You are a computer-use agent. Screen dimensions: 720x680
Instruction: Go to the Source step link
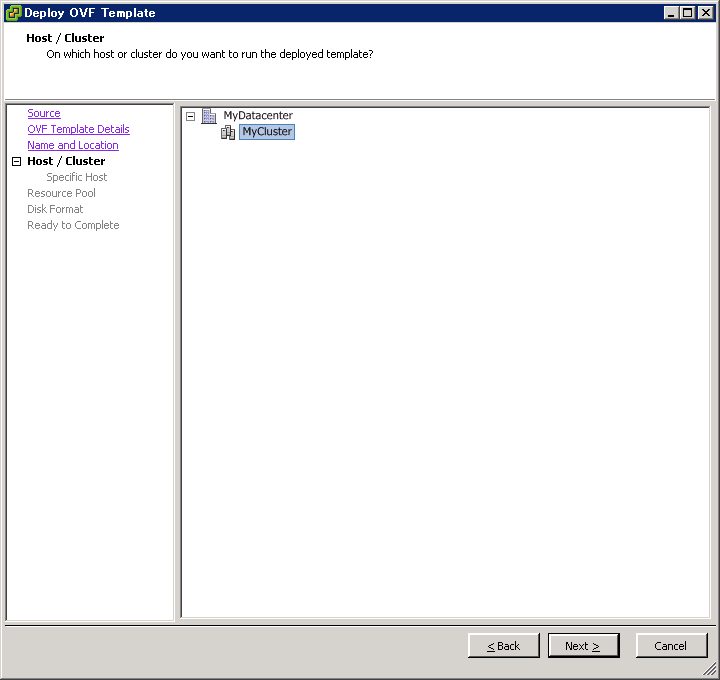coord(44,113)
